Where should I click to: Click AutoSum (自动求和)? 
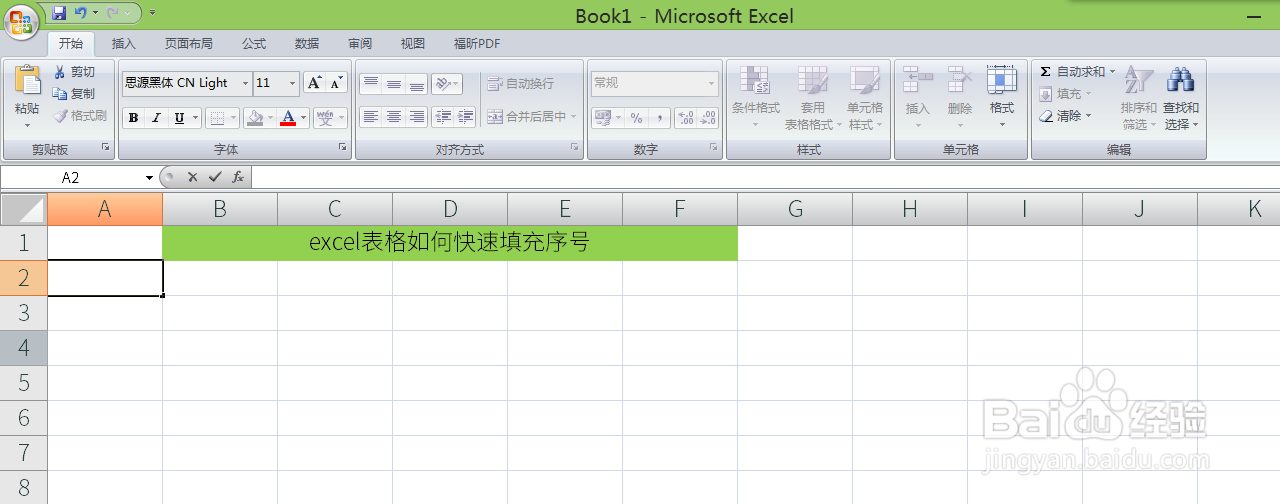coord(1072,72)
